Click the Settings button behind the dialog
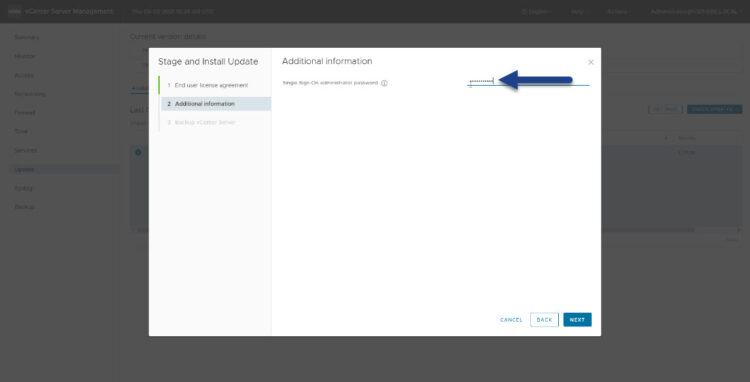 coord(665,109)
